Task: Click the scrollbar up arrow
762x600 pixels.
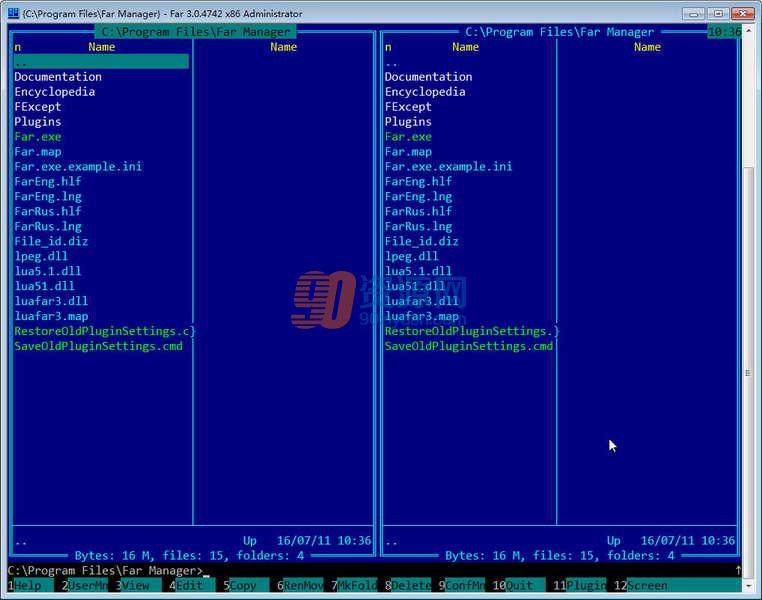Action: coord(748,30)
